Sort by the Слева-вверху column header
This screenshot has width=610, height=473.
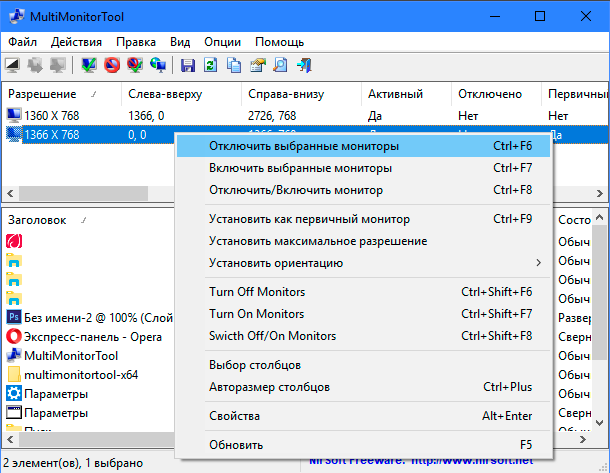click(x=181, y=94)
